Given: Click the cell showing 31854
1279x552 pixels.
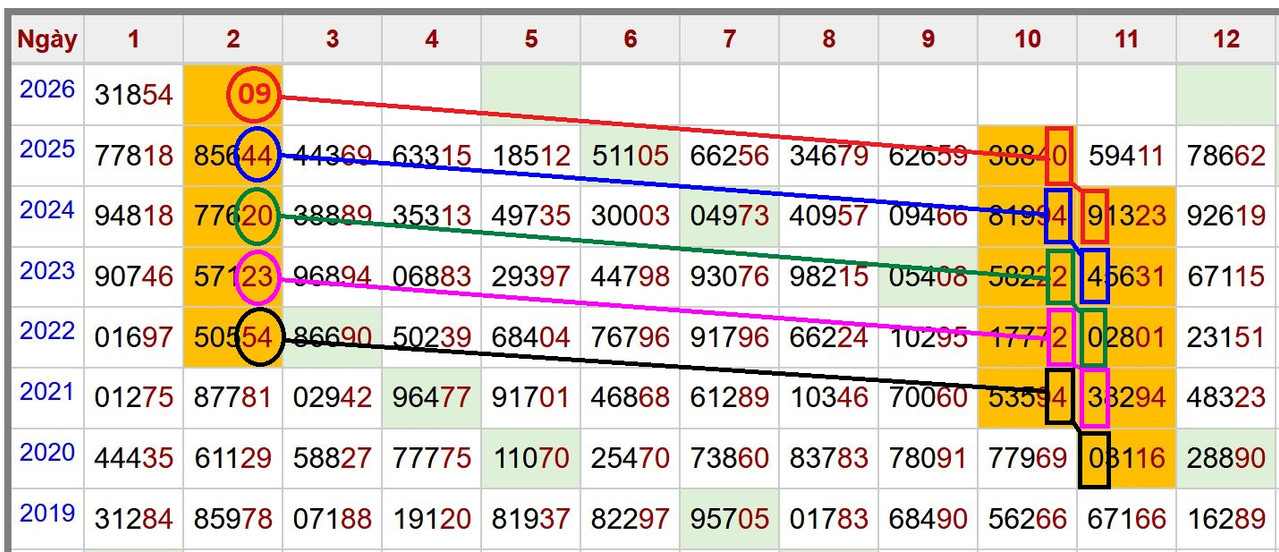Looking at the screenshot, I should pyautogui.click(x=134, y=95).
